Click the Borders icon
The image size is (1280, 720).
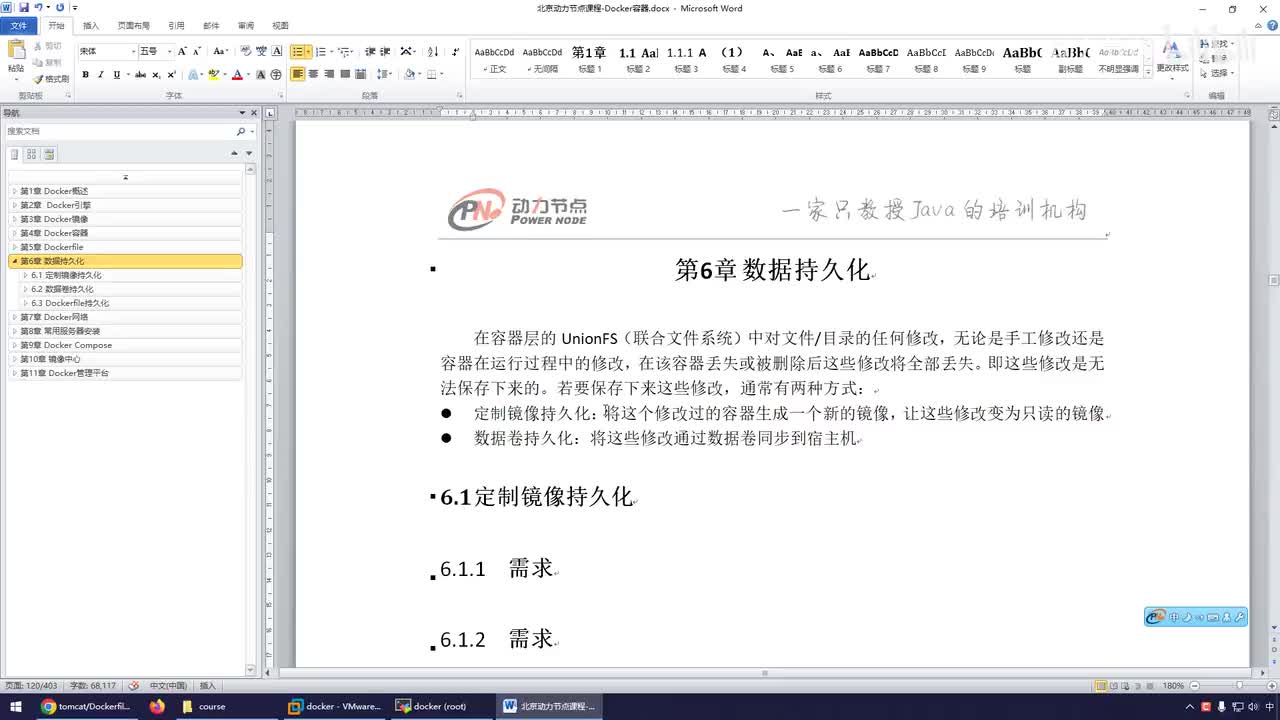click(x=432, y=74)
